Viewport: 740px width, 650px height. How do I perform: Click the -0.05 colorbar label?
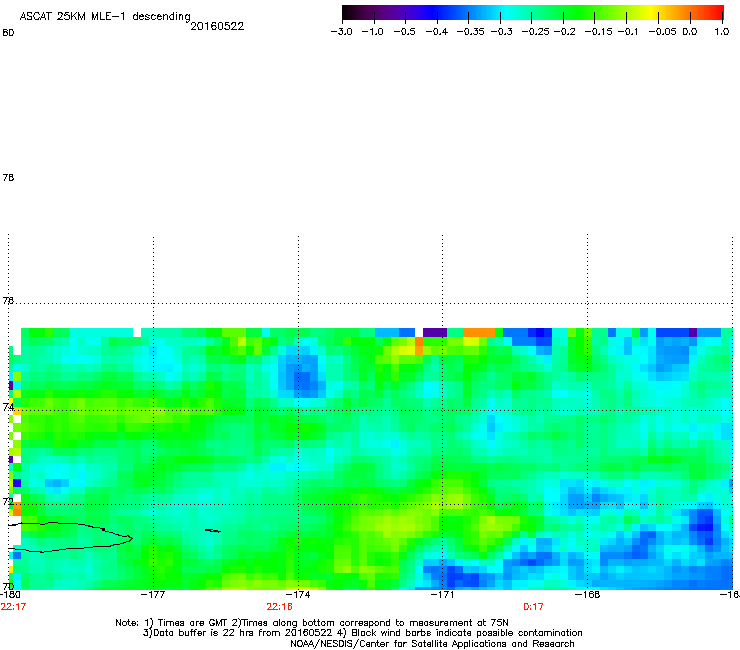click(x=662, y=32)
